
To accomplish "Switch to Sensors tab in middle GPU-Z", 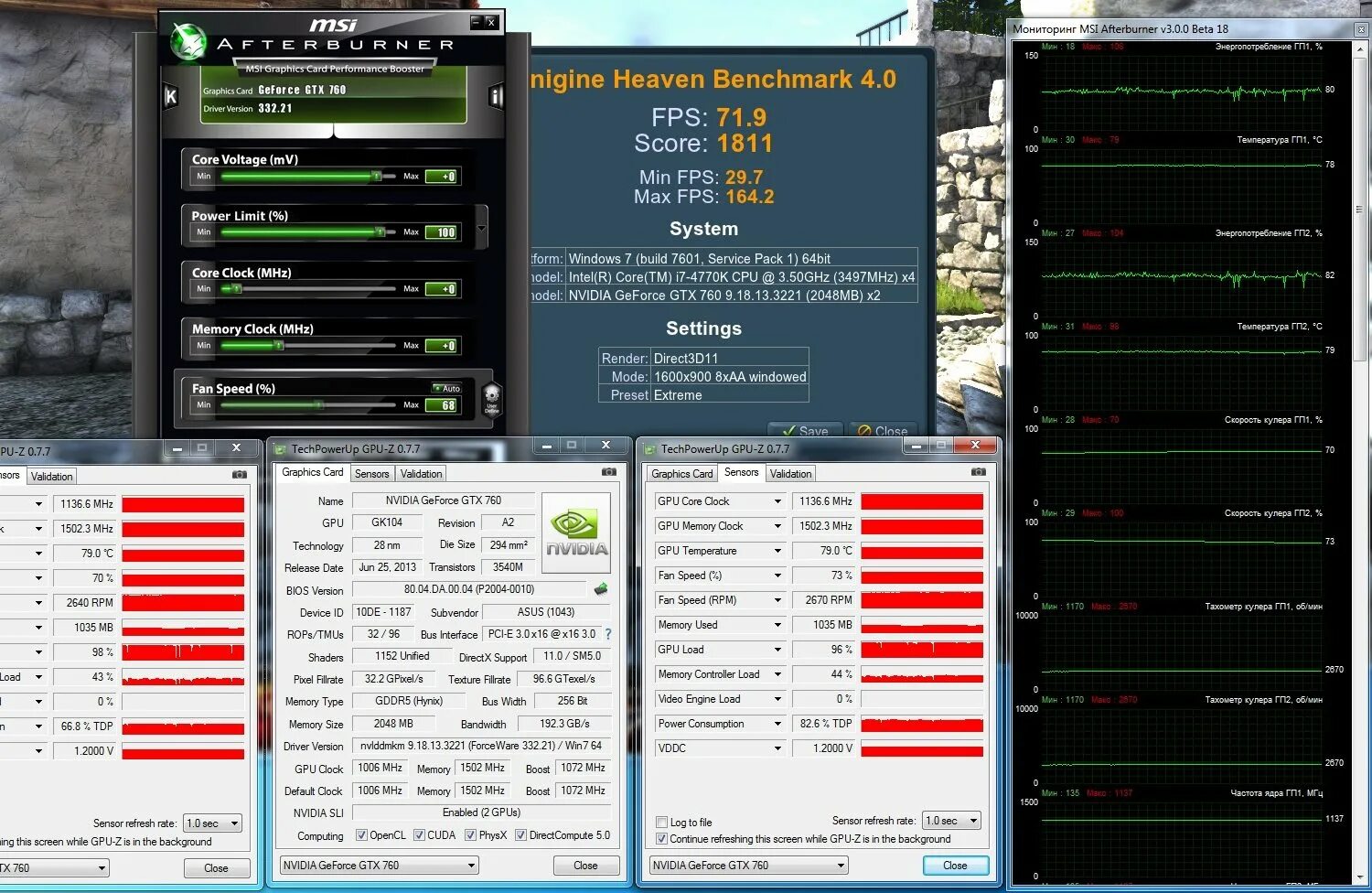I will [x=372, y=474].
